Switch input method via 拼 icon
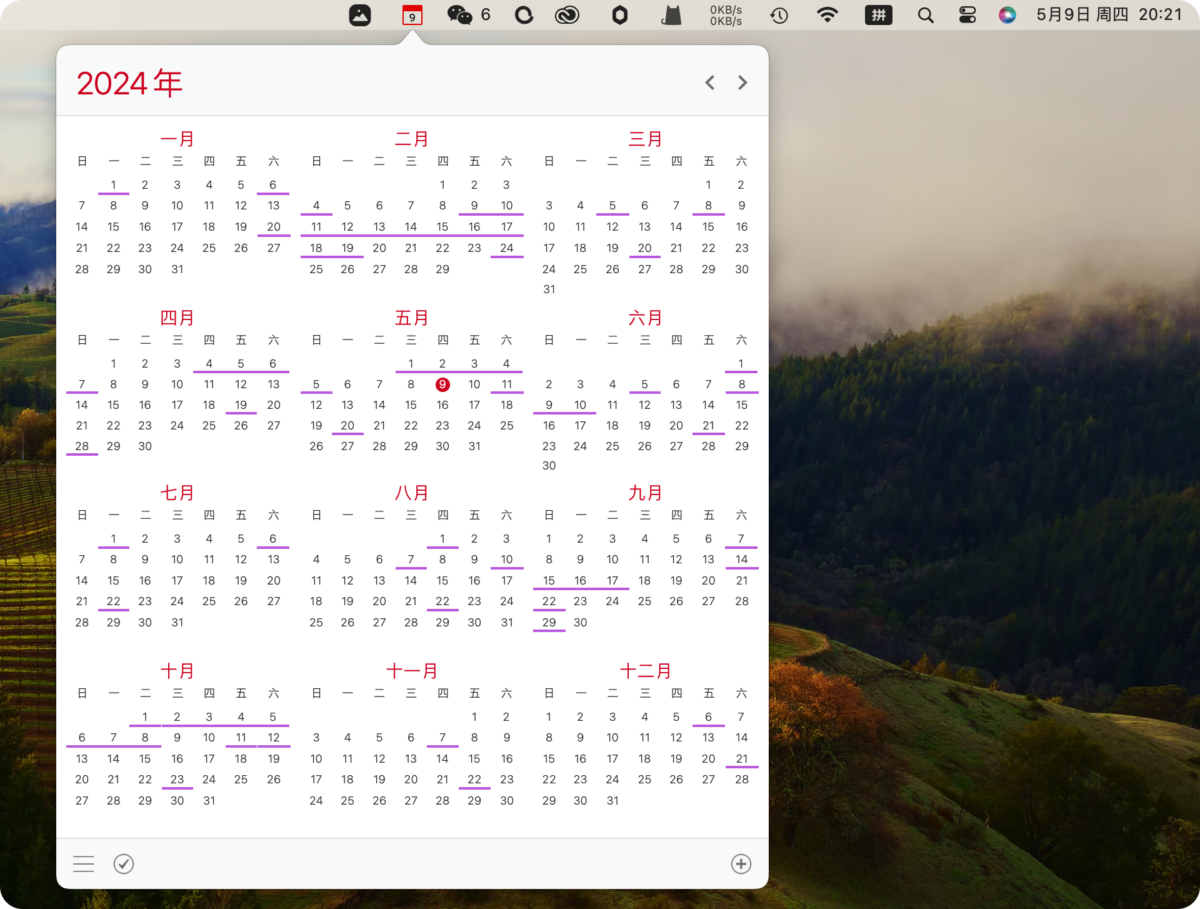Screen dimensions: 1200x909 [878, 15]
